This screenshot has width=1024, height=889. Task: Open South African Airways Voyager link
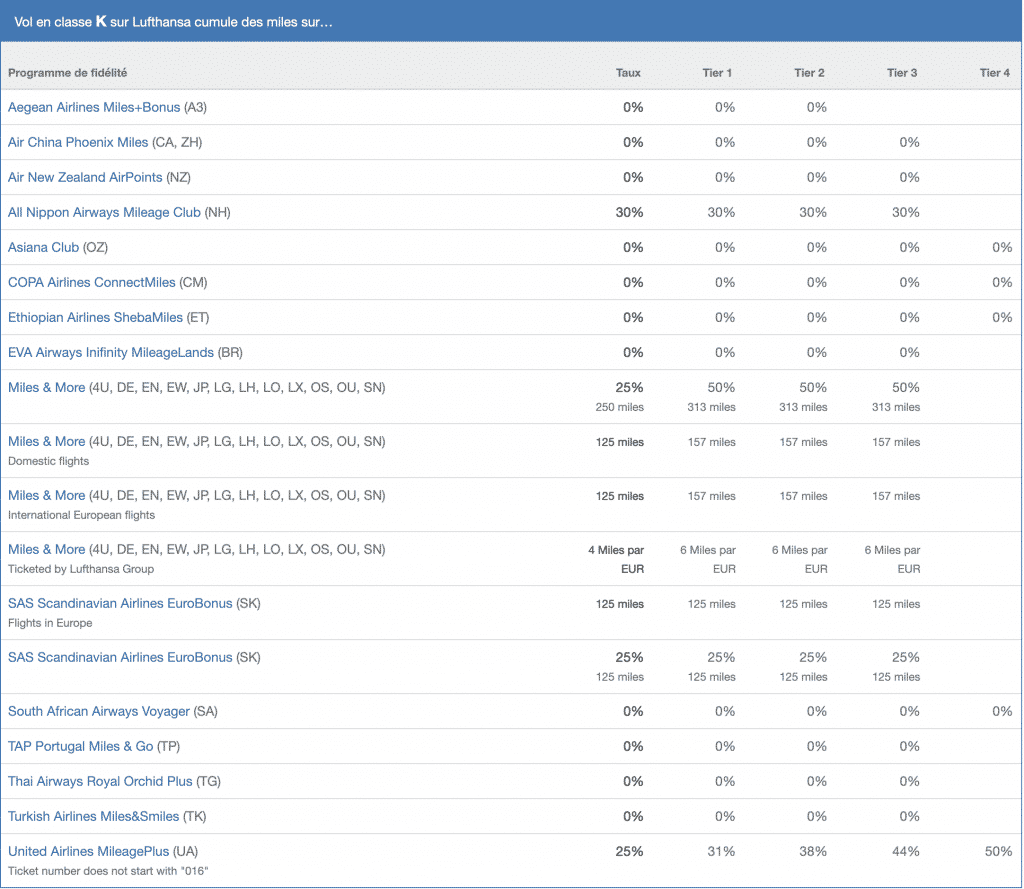(99, 711)
